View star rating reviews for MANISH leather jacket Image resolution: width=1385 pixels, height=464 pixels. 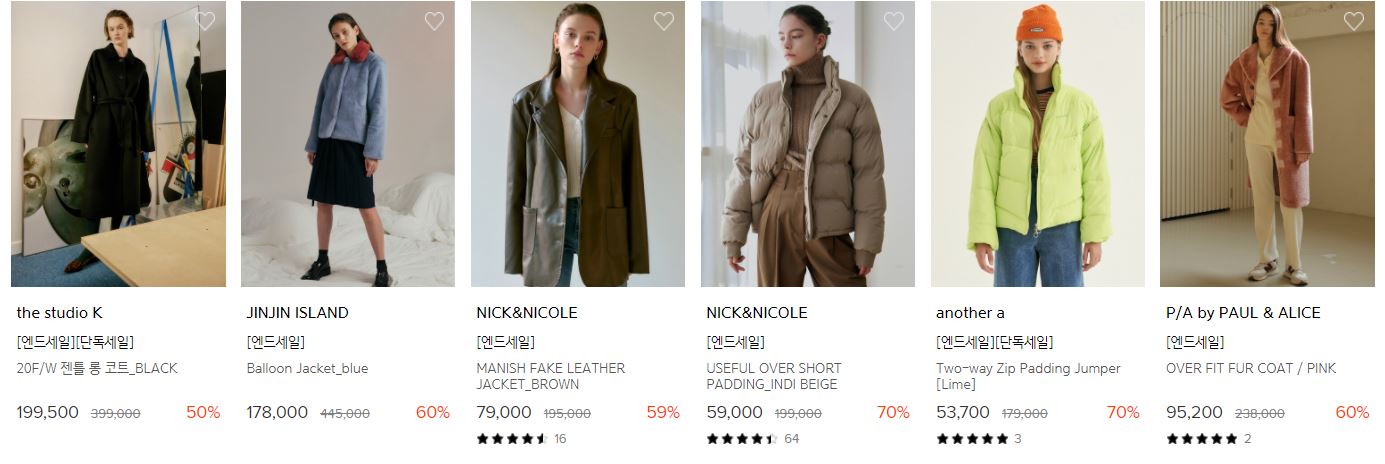[521, 438]
